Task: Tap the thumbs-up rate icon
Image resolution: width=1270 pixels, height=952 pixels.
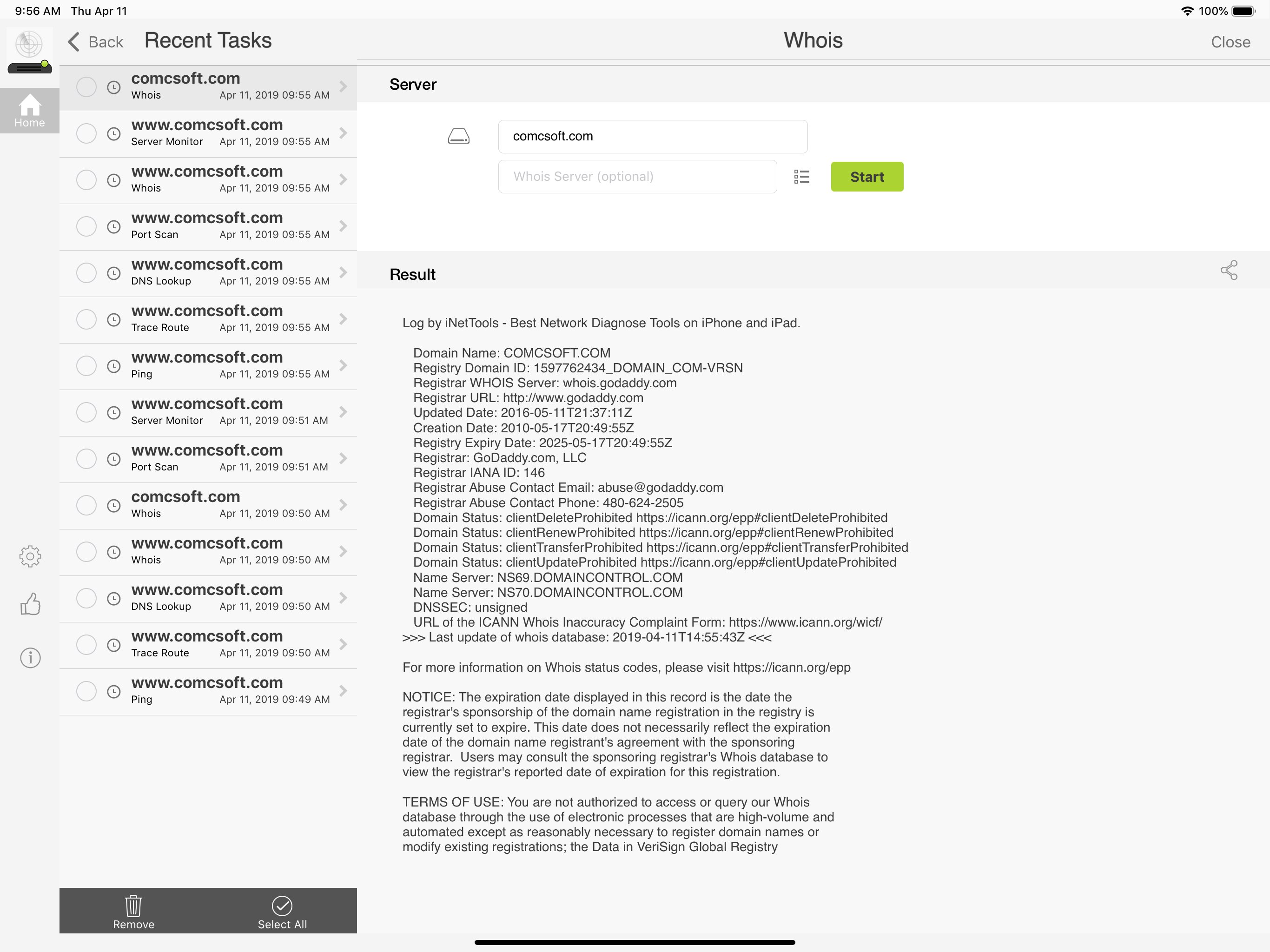Action: click(x=30, y=604)
